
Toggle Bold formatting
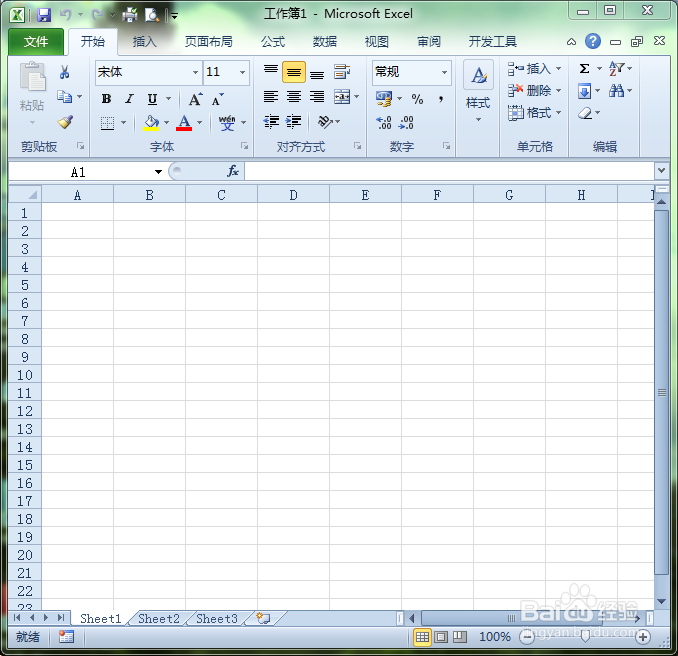[x=106, y=99]
